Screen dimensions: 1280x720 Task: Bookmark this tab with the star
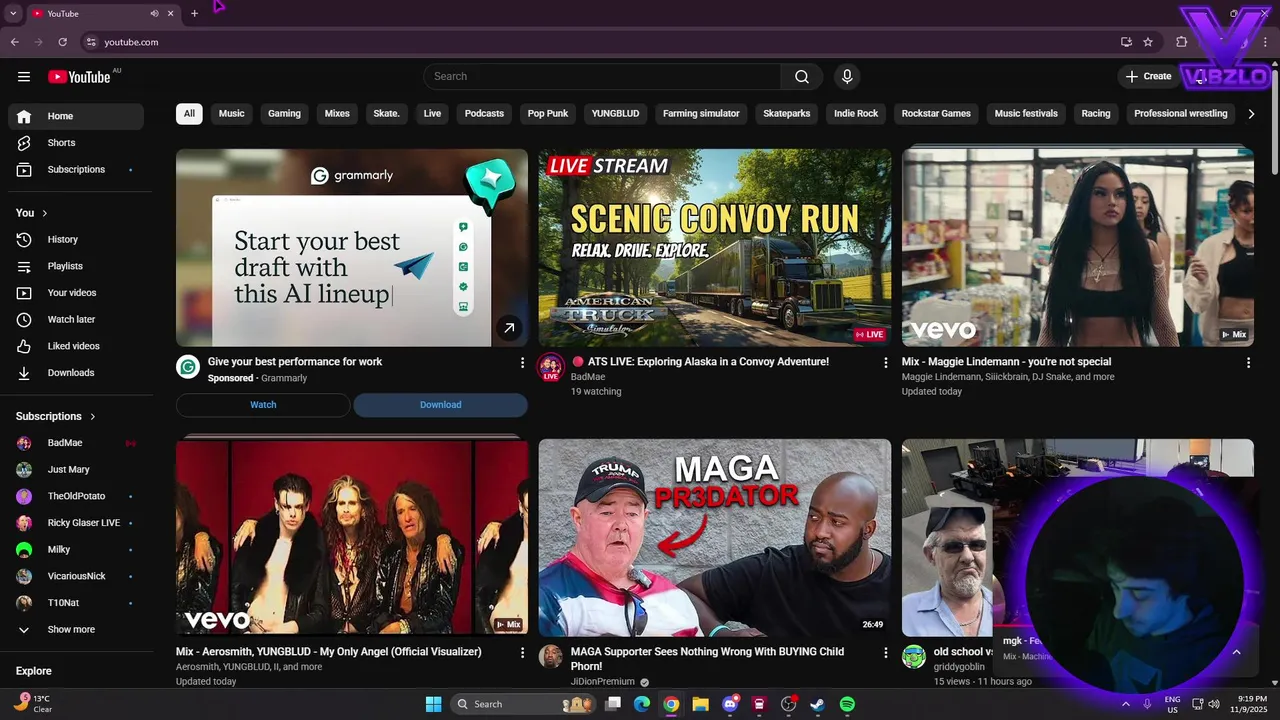click(x=1148, y=42)
